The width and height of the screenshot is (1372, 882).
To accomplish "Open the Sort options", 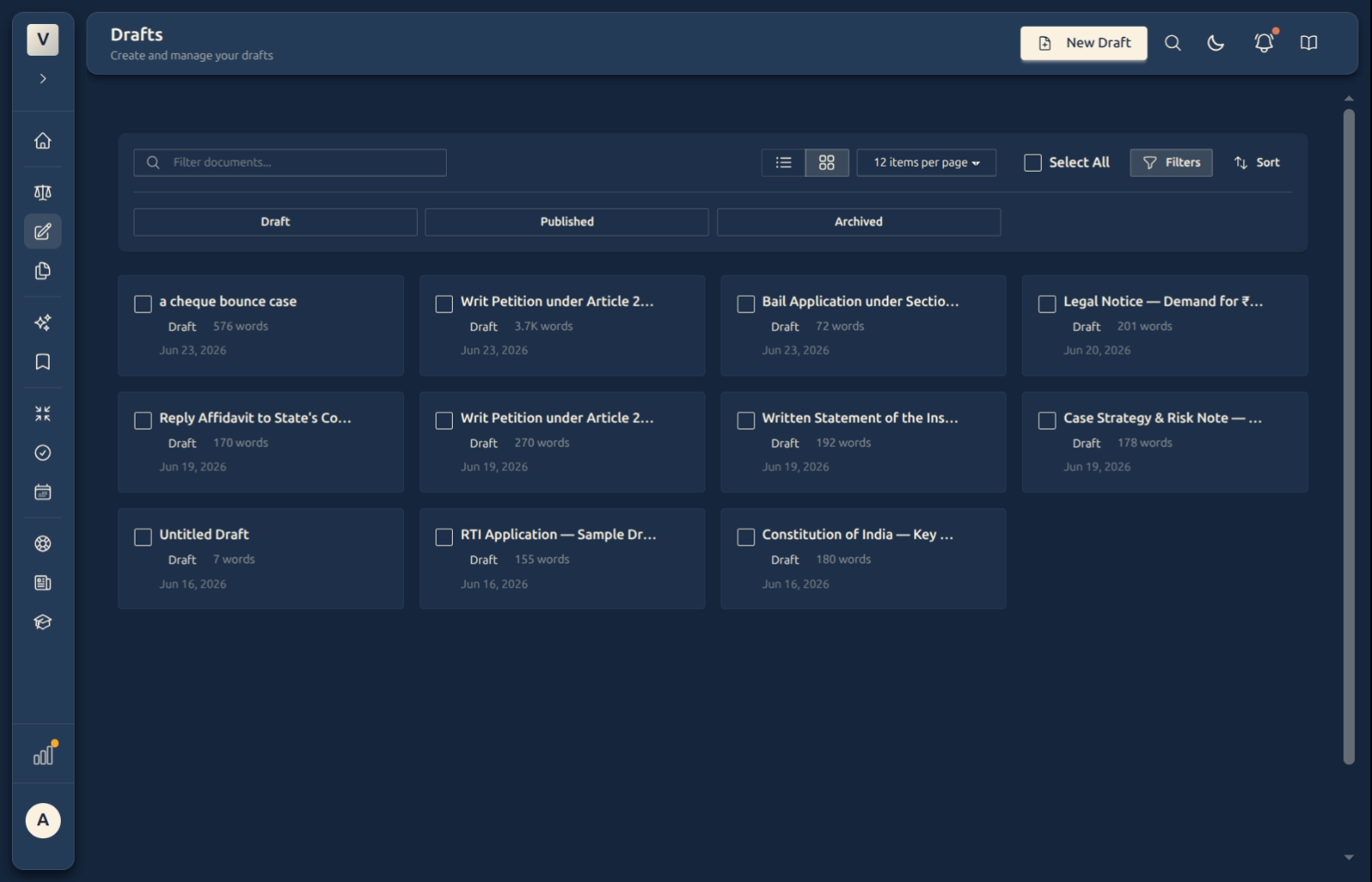I will [x=1257, y=163].
